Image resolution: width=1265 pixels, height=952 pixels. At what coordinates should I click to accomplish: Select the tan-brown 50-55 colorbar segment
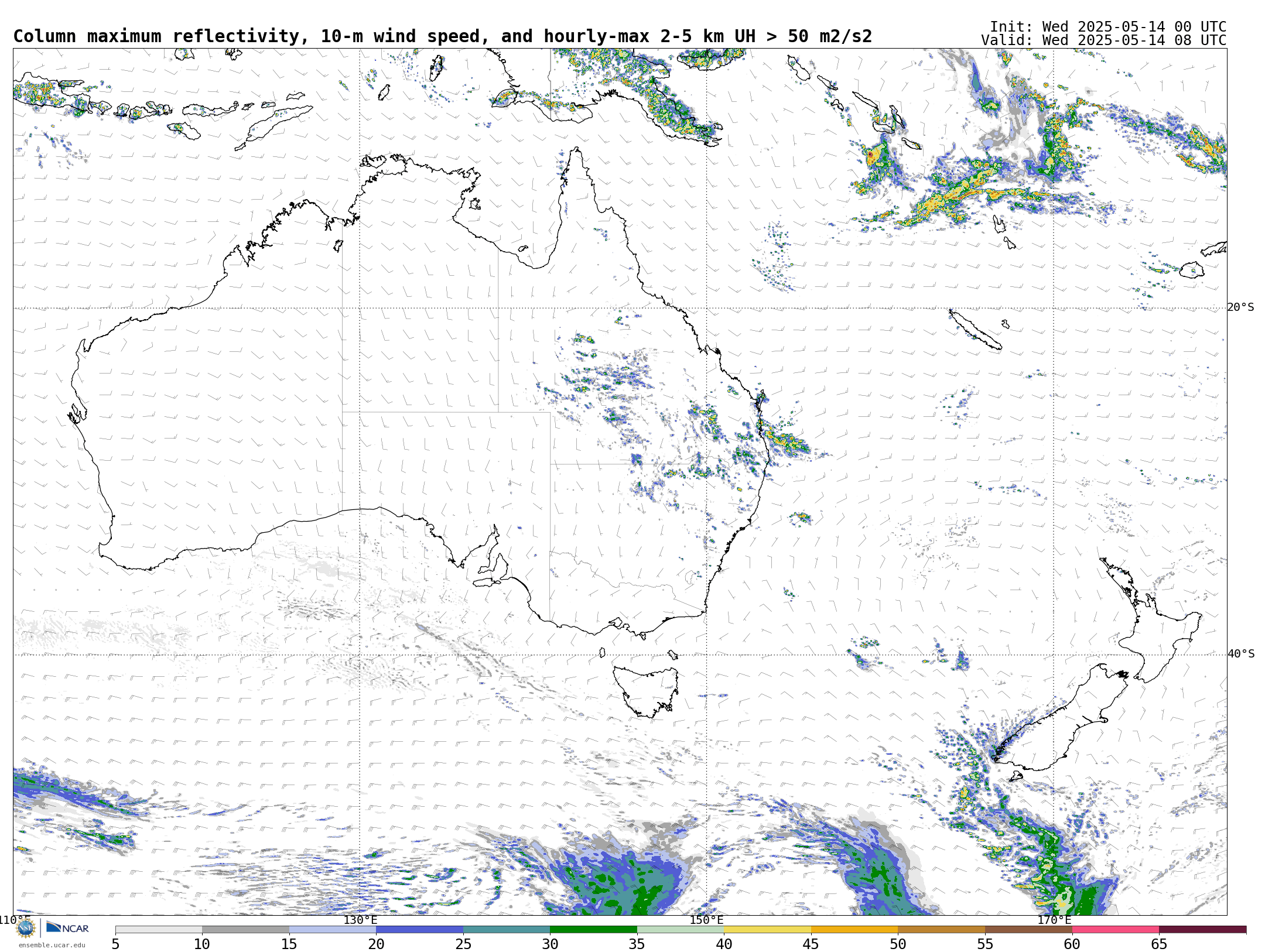tap(941, 930)
